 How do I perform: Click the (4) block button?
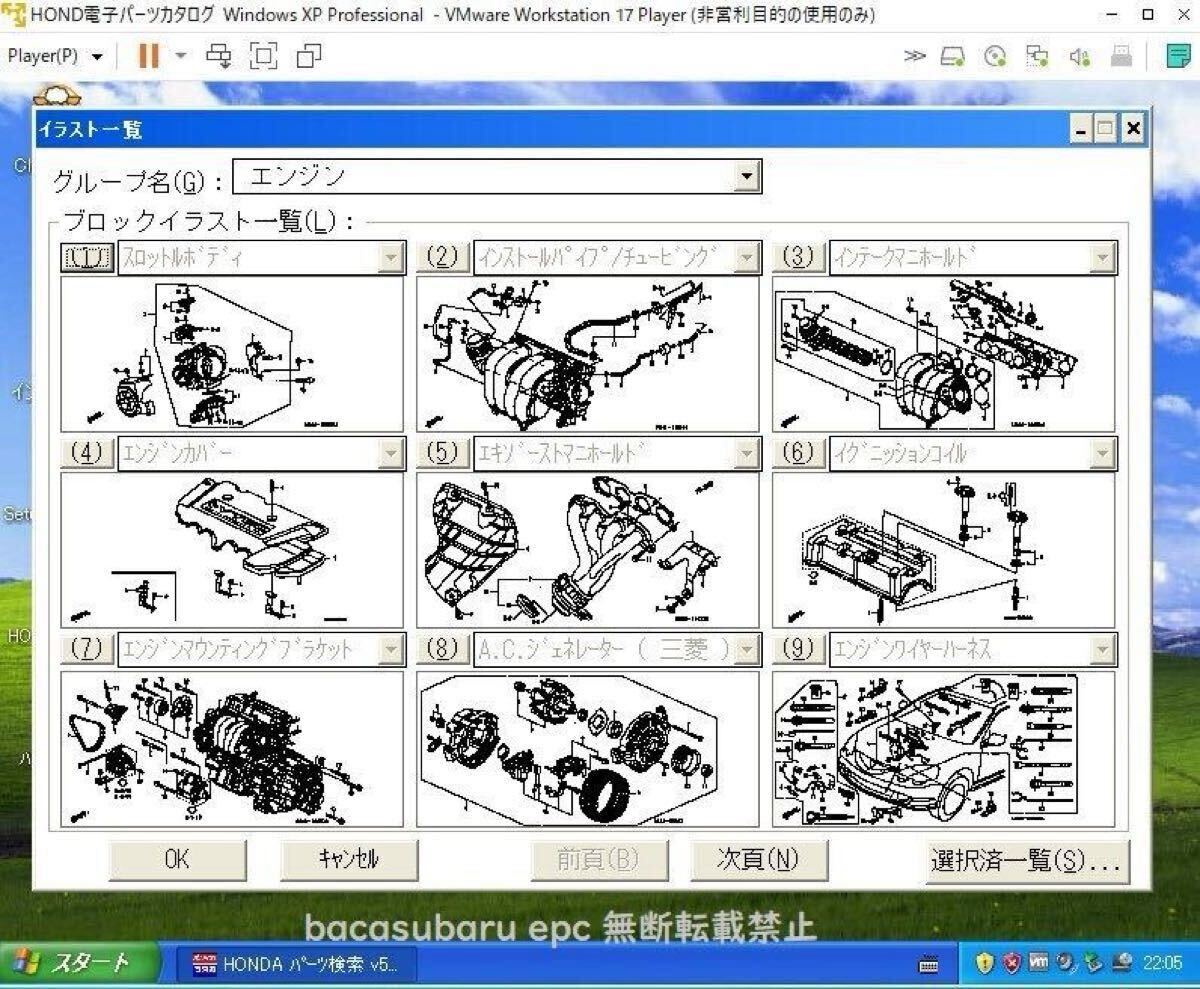click(87, 454)
